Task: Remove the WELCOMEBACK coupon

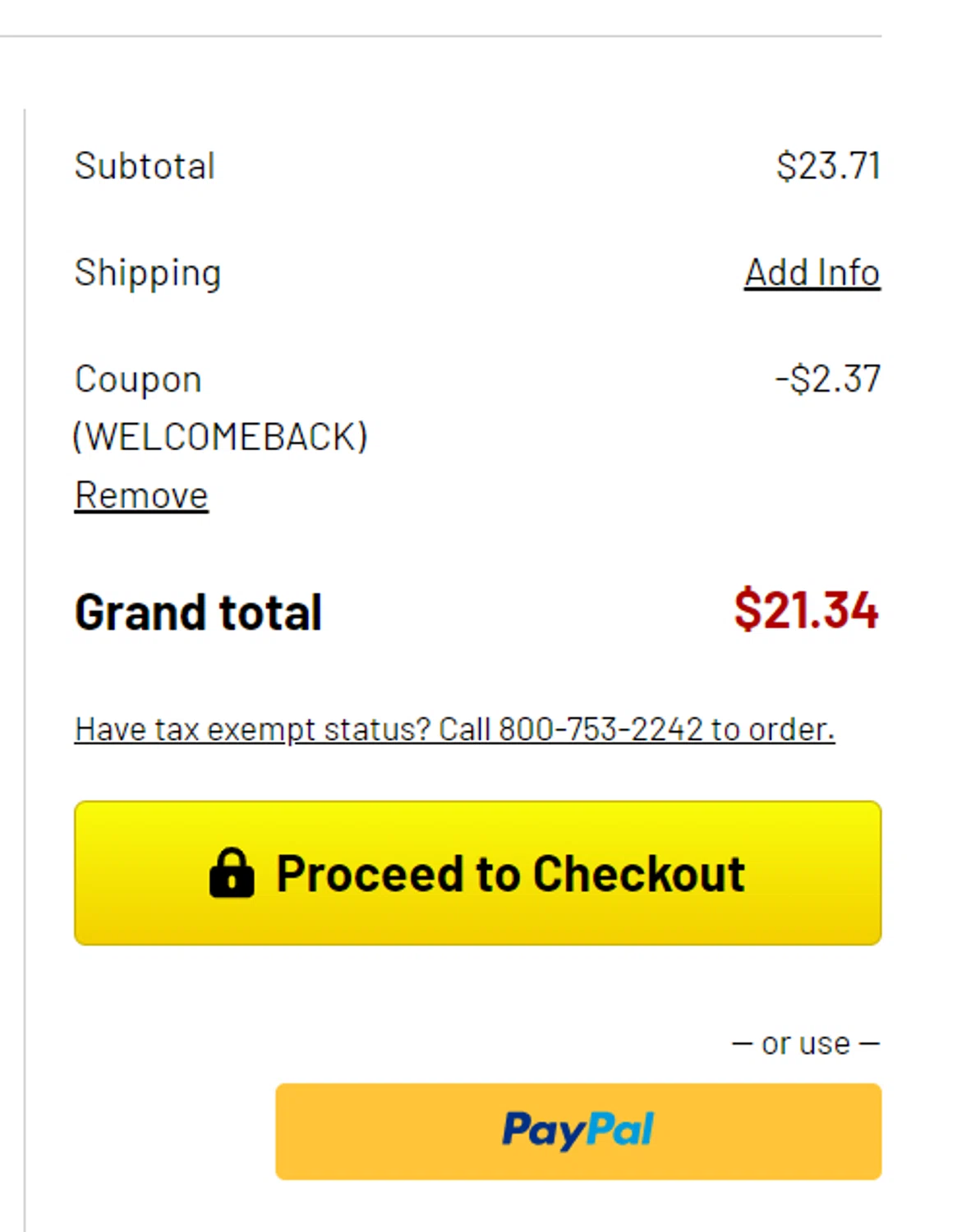Action: pyautogui.click(x=141, y=495)
